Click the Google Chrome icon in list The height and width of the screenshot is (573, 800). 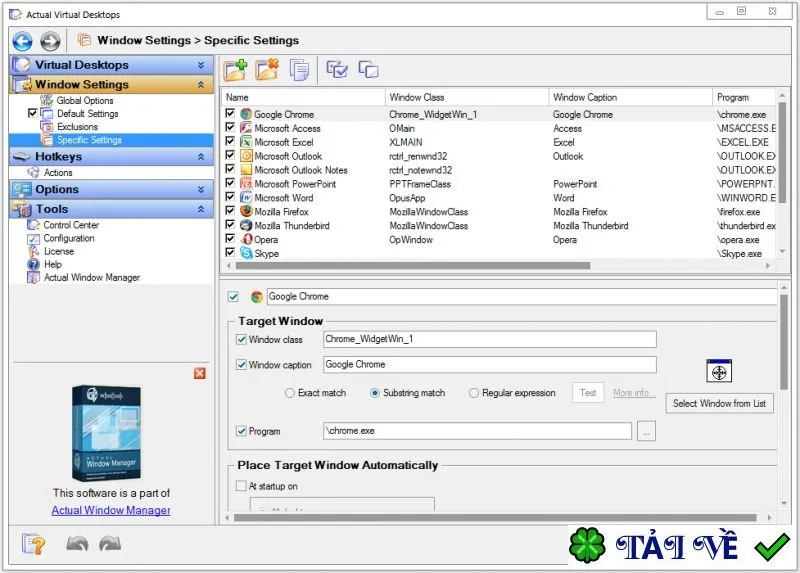coord(246,114)
